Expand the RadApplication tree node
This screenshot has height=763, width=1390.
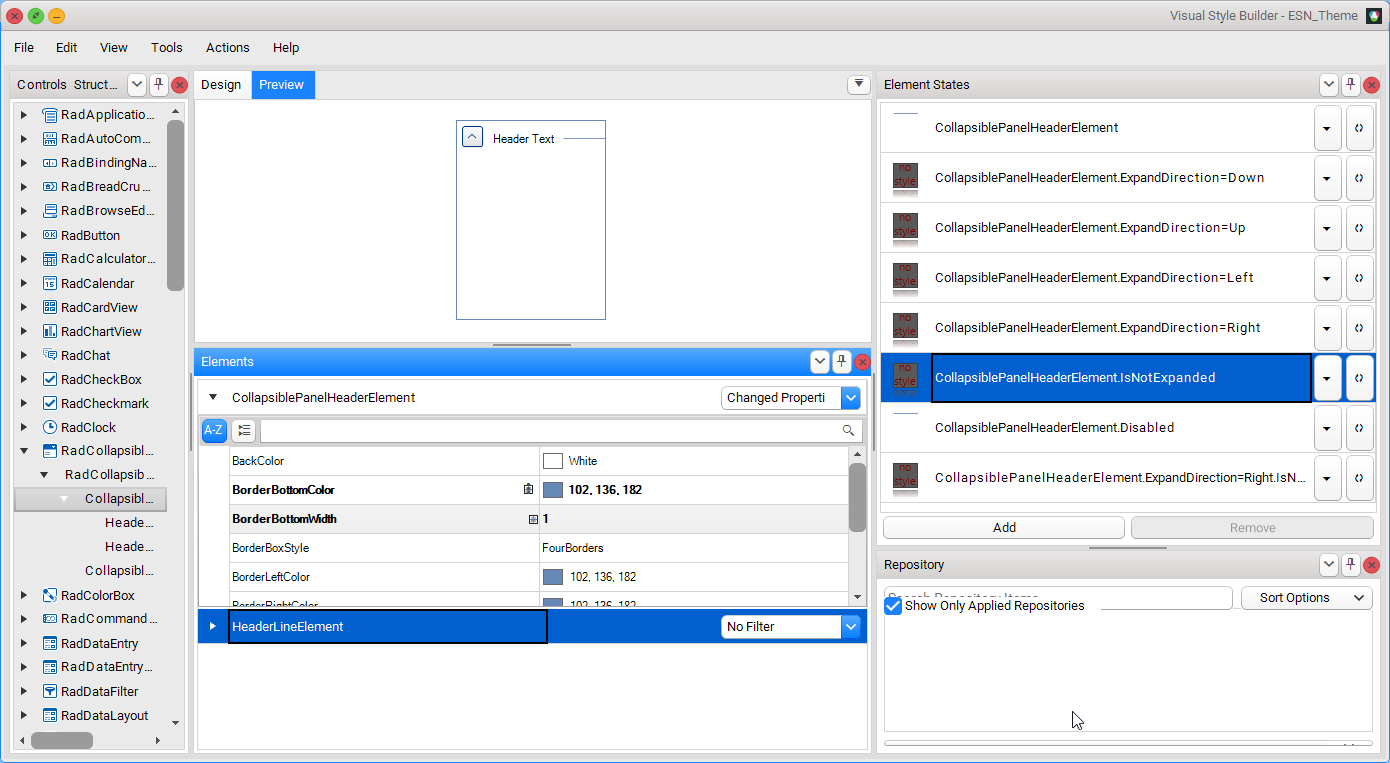tap(24, 115)
